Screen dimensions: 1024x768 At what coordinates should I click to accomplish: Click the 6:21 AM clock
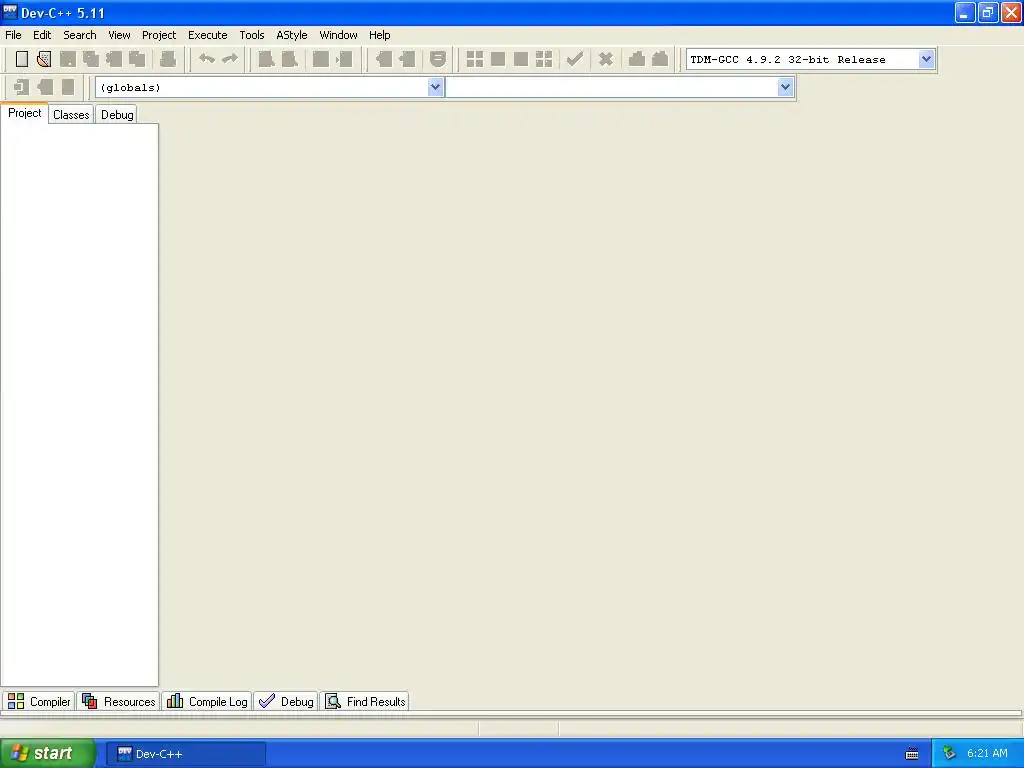(x=987, y=754)
